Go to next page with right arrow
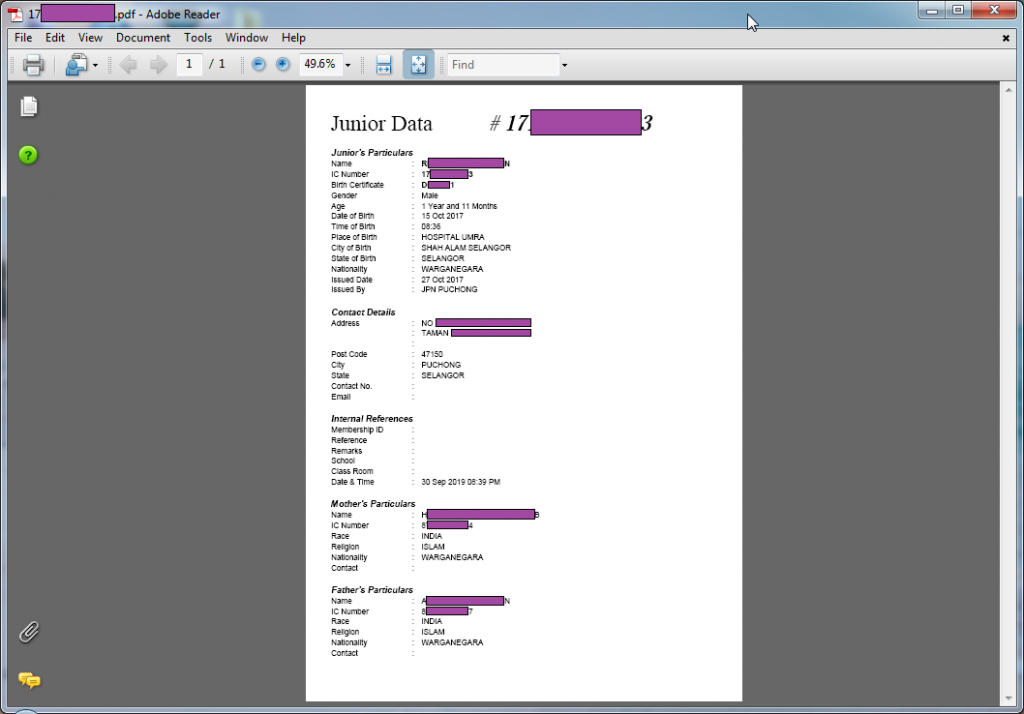The width and height of the screenshot is (1024, 714). [x=158, y=65]
